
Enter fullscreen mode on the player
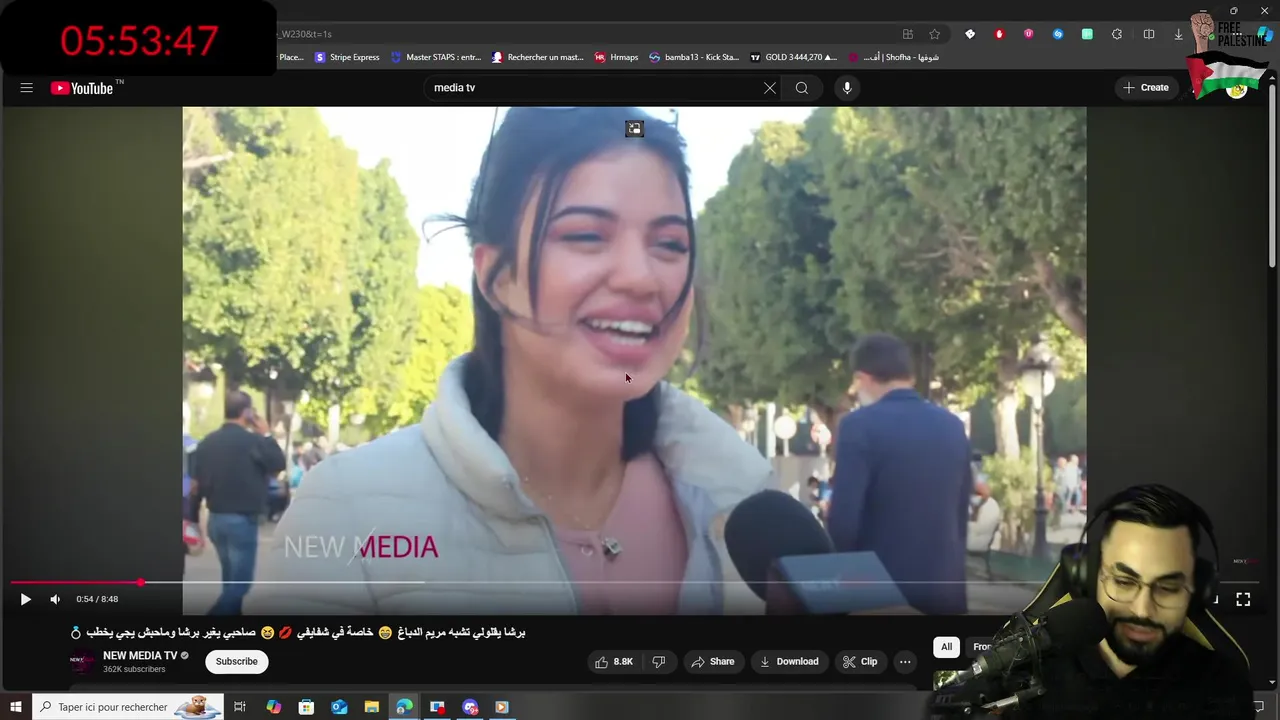tap(1243, 599)
